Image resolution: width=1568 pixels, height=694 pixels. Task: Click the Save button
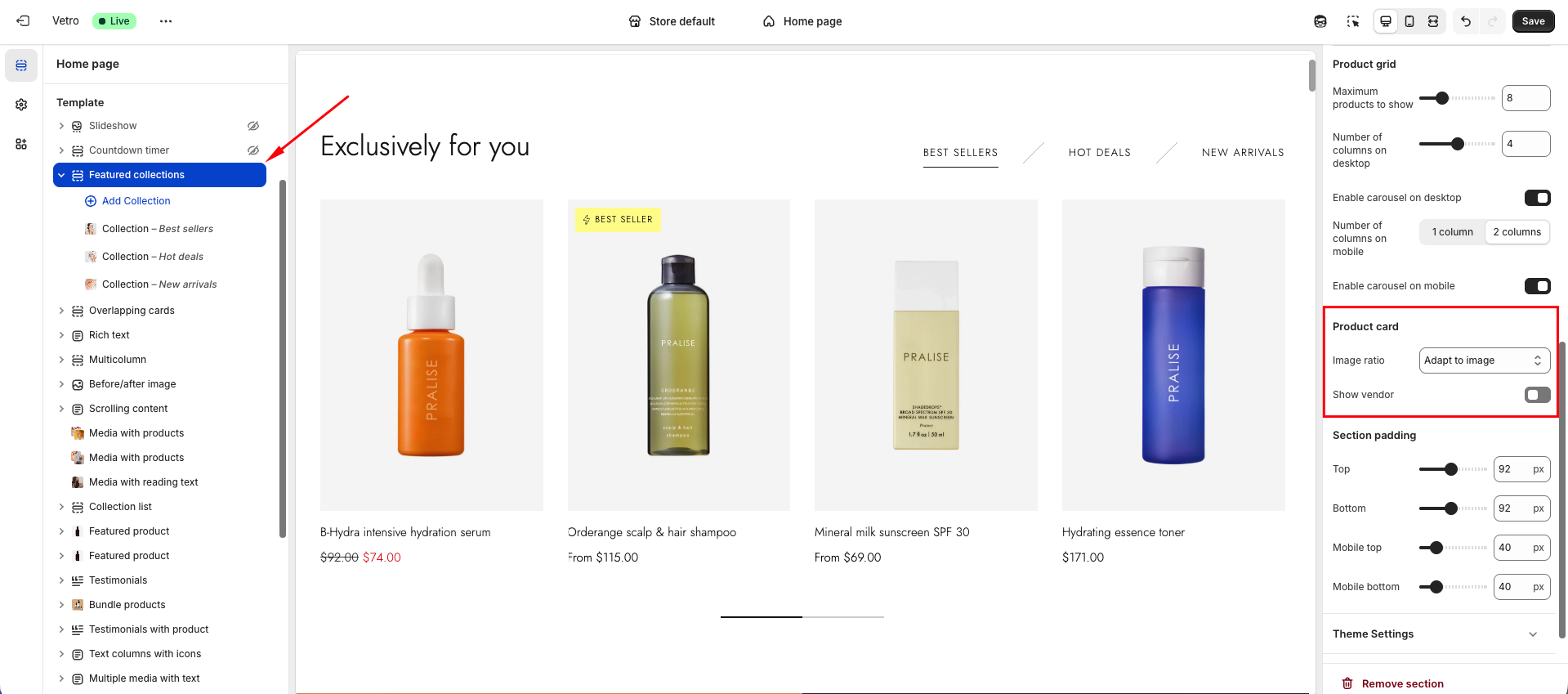click(1533, 21)
